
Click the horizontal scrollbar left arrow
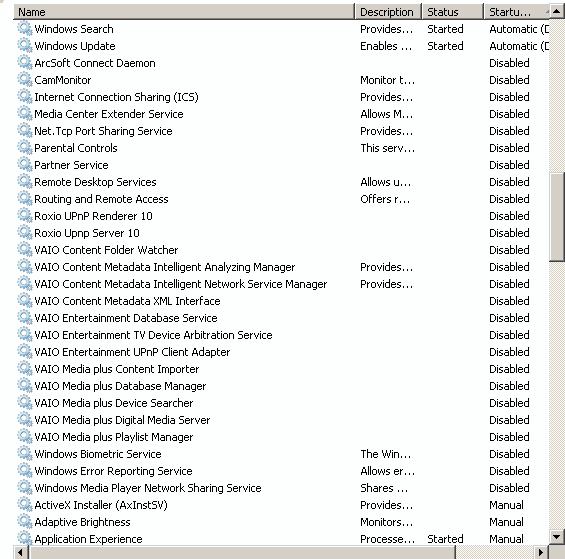pos(21,552)
